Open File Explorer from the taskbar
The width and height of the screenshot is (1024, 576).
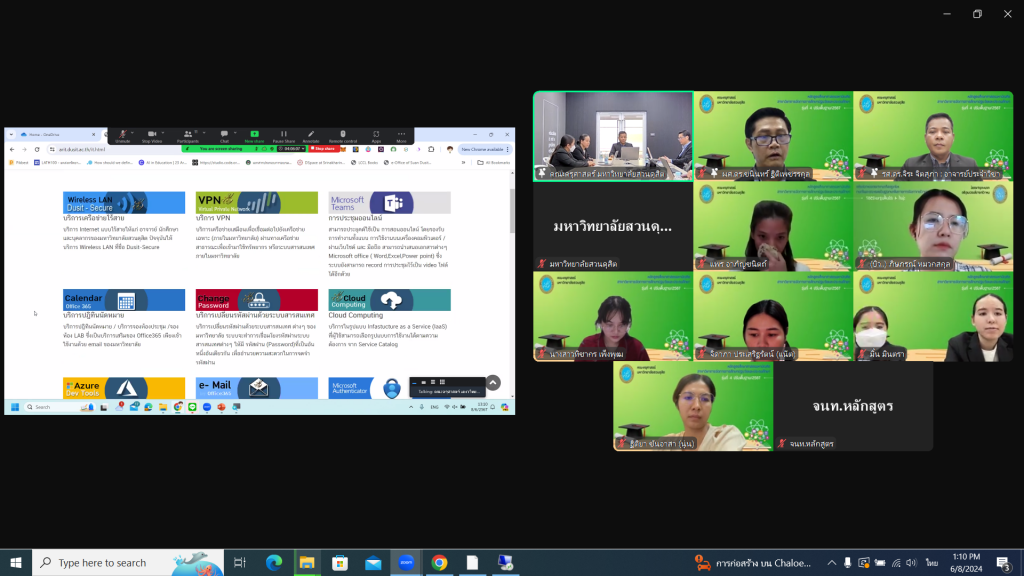point(307,563)
